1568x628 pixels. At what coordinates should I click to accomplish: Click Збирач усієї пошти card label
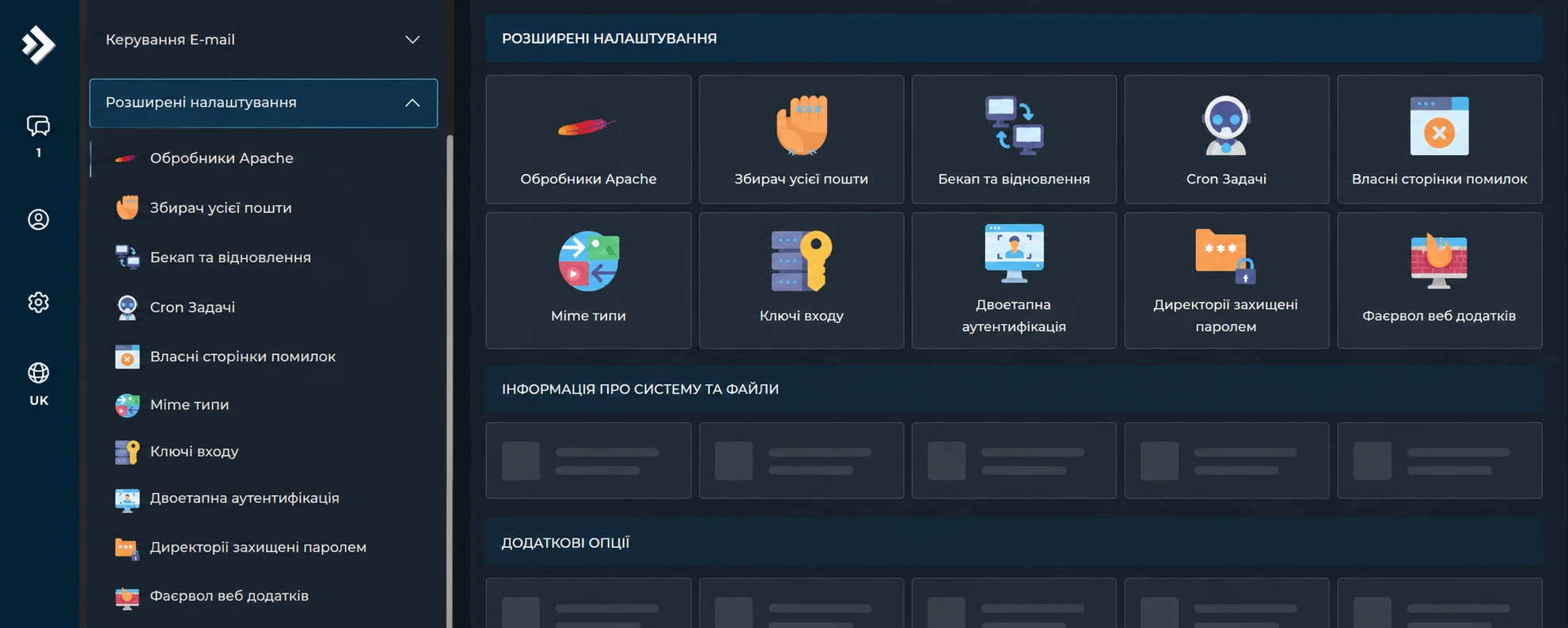click(x=801, y=179)
